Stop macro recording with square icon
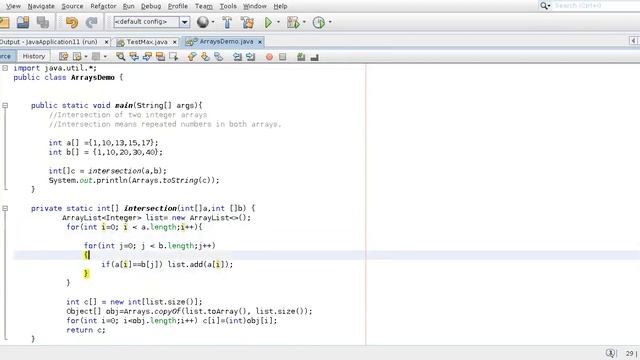 pyautogui.click(x=282, y=57)
